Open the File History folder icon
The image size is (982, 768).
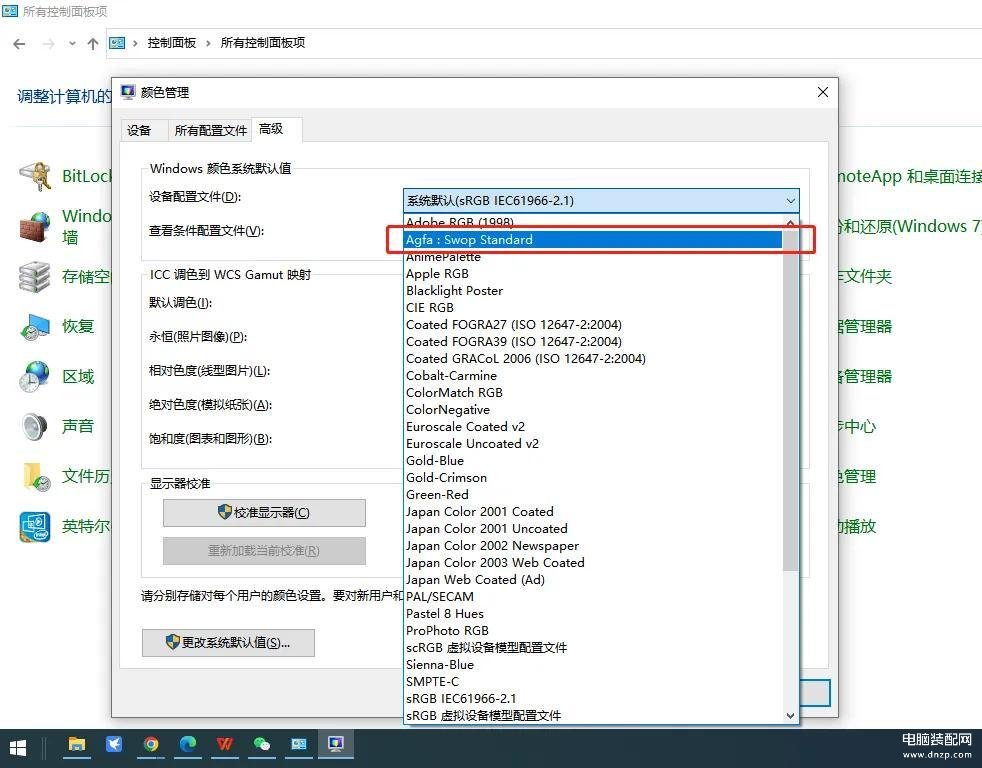[x=36, y=477]
